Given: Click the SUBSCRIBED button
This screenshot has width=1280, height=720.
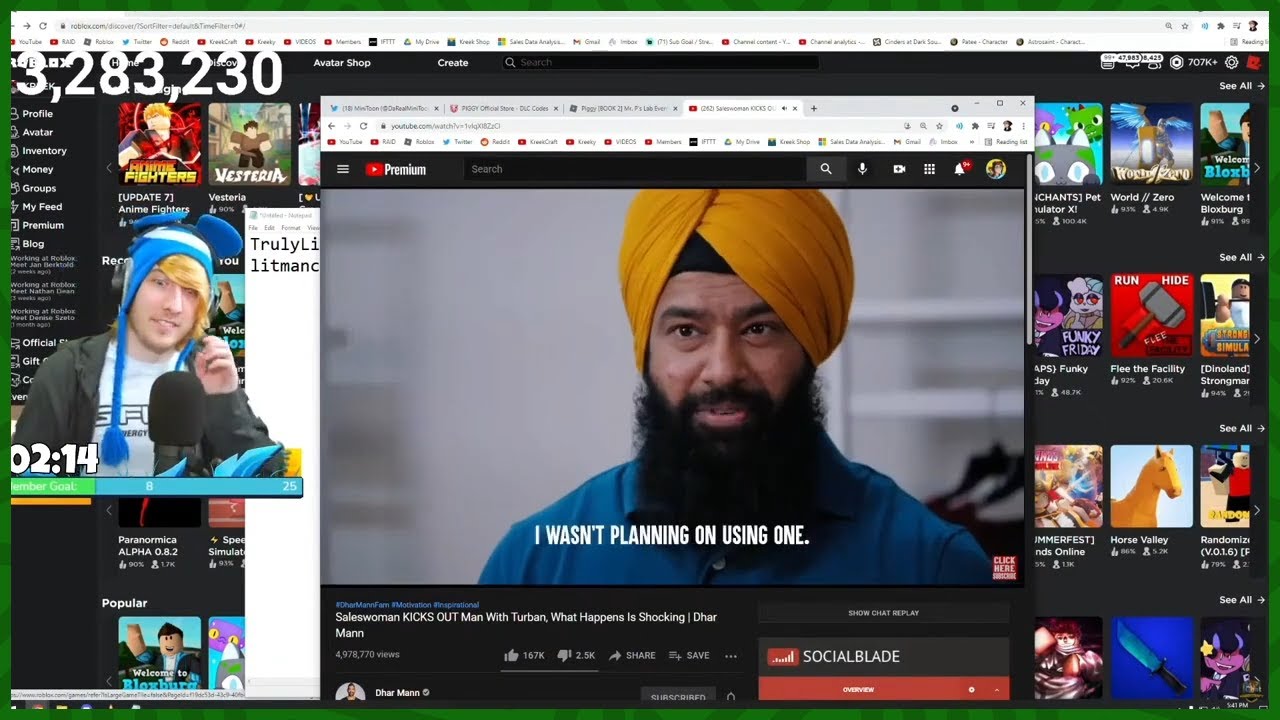Looking at the screenshot, I should [678, 697].
